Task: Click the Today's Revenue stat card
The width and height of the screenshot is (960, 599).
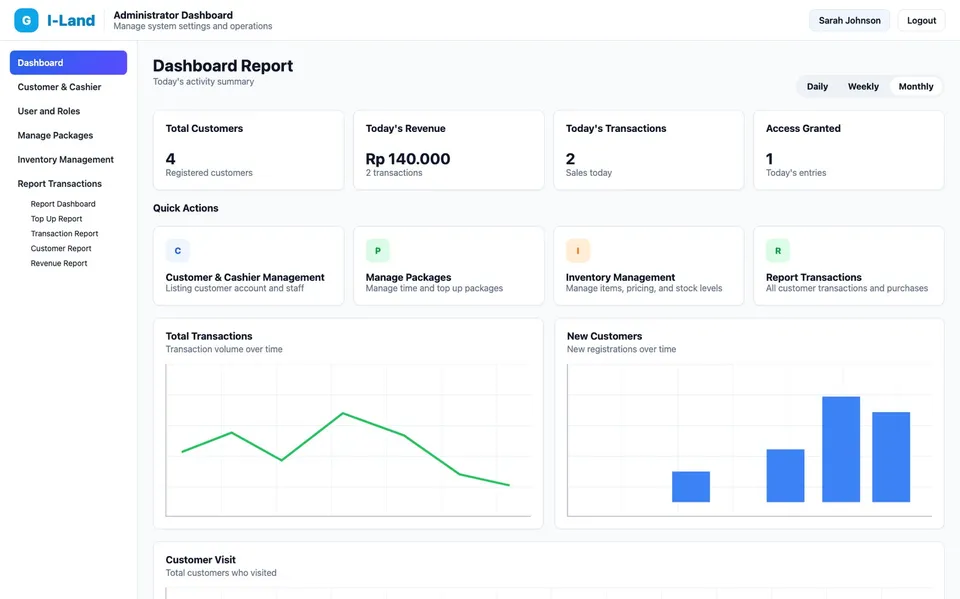Action: [x=449, y=150]
